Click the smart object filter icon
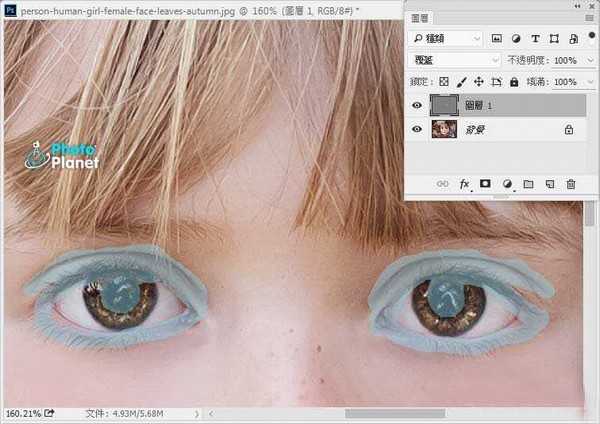Image resolution: width=600 pixels, height=424 pixels. pyautogui.click(x=573, y=39)
